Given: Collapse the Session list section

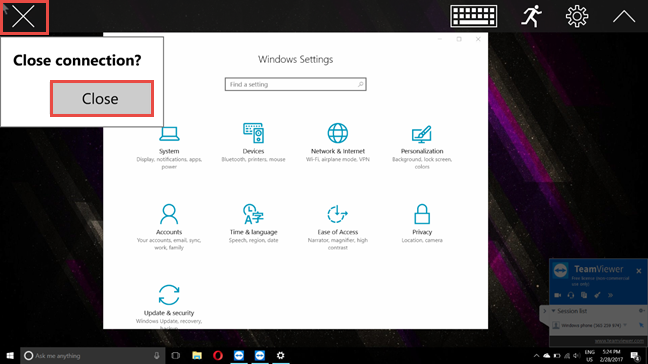Looking at the screenshot, I should (x=553, y=311).
